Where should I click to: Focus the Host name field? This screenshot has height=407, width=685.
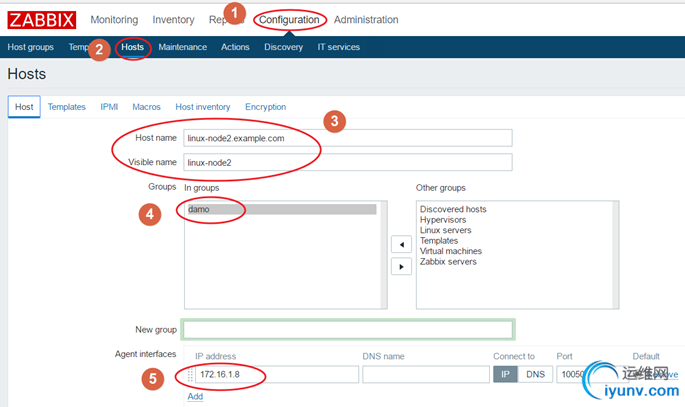(348, 138)
